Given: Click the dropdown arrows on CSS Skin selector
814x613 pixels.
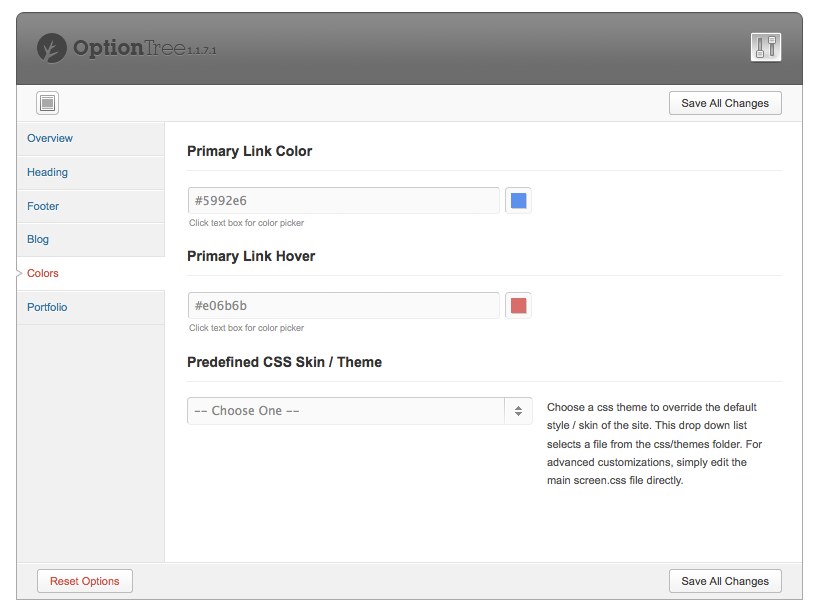Looking at the screenshot, I should coord(519,411).
